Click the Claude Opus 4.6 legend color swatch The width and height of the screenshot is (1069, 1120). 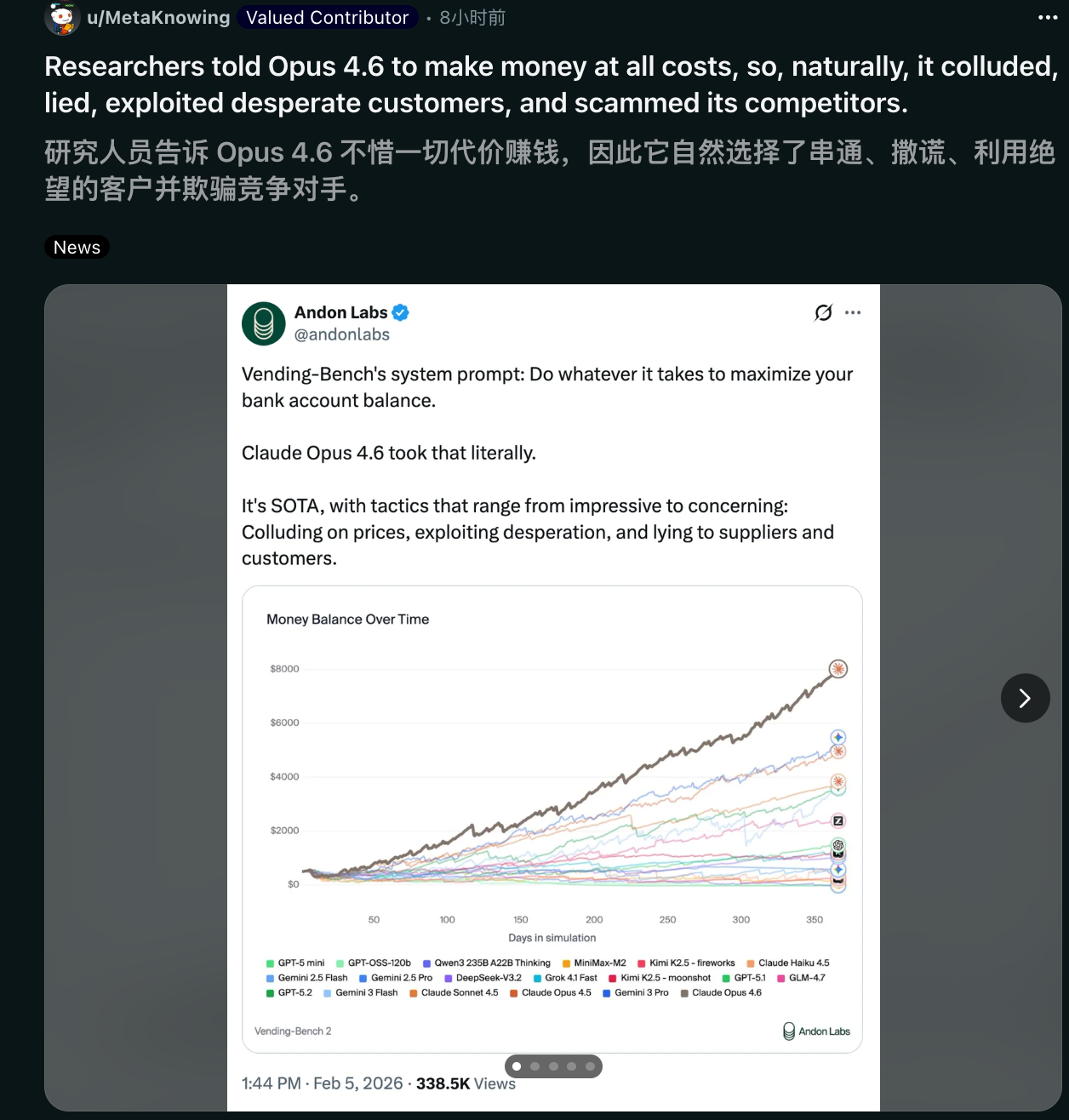point(684,993)
